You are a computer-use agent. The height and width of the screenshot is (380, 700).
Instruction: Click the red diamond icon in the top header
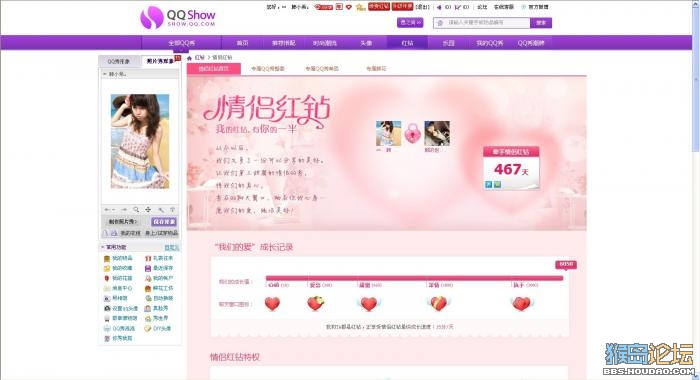349,7
